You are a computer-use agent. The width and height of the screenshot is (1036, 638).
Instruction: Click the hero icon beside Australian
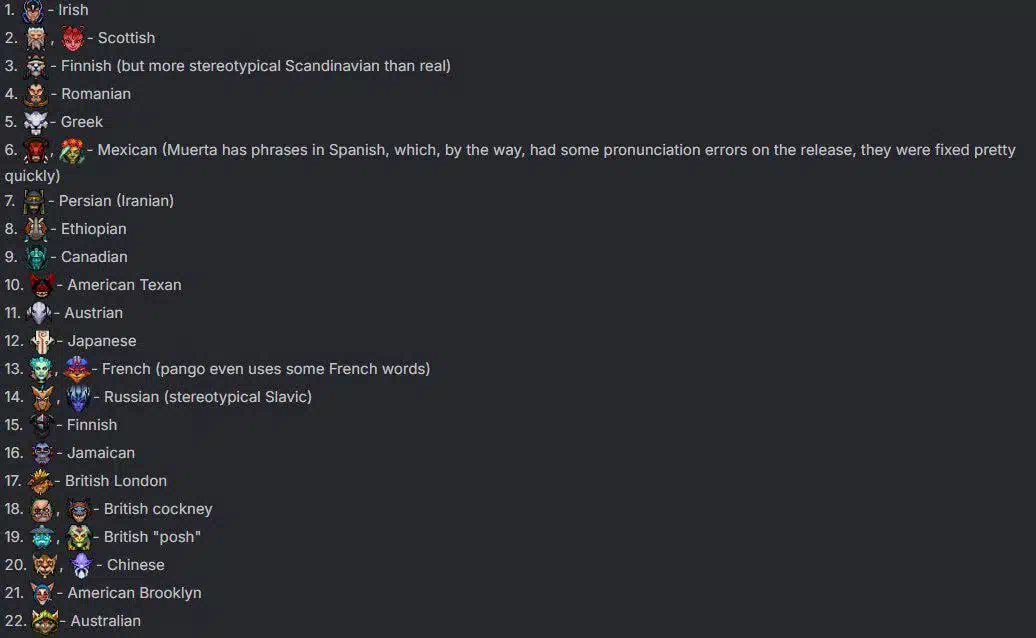point(44,621)
